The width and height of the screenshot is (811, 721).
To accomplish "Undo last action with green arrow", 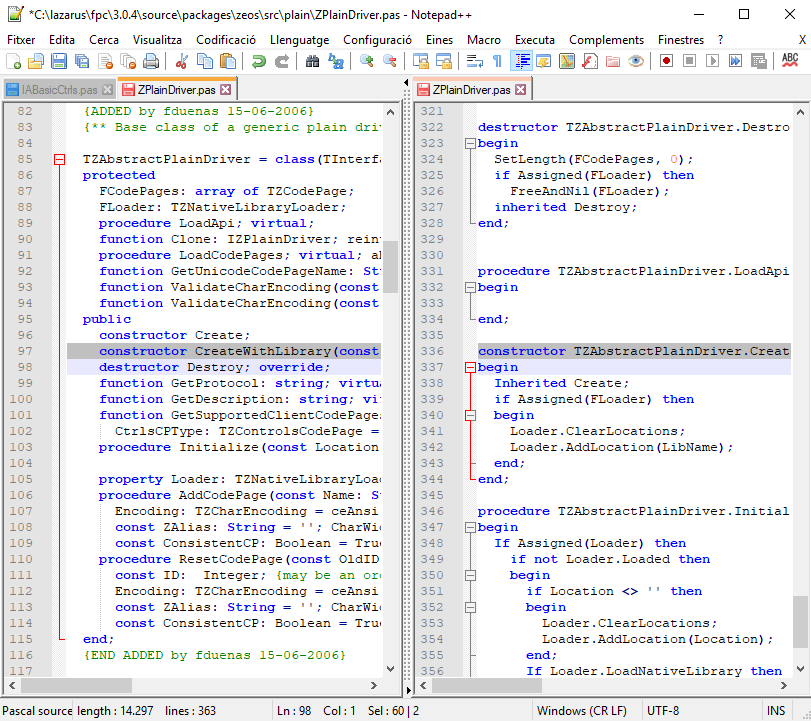I will tap(258, 61).
